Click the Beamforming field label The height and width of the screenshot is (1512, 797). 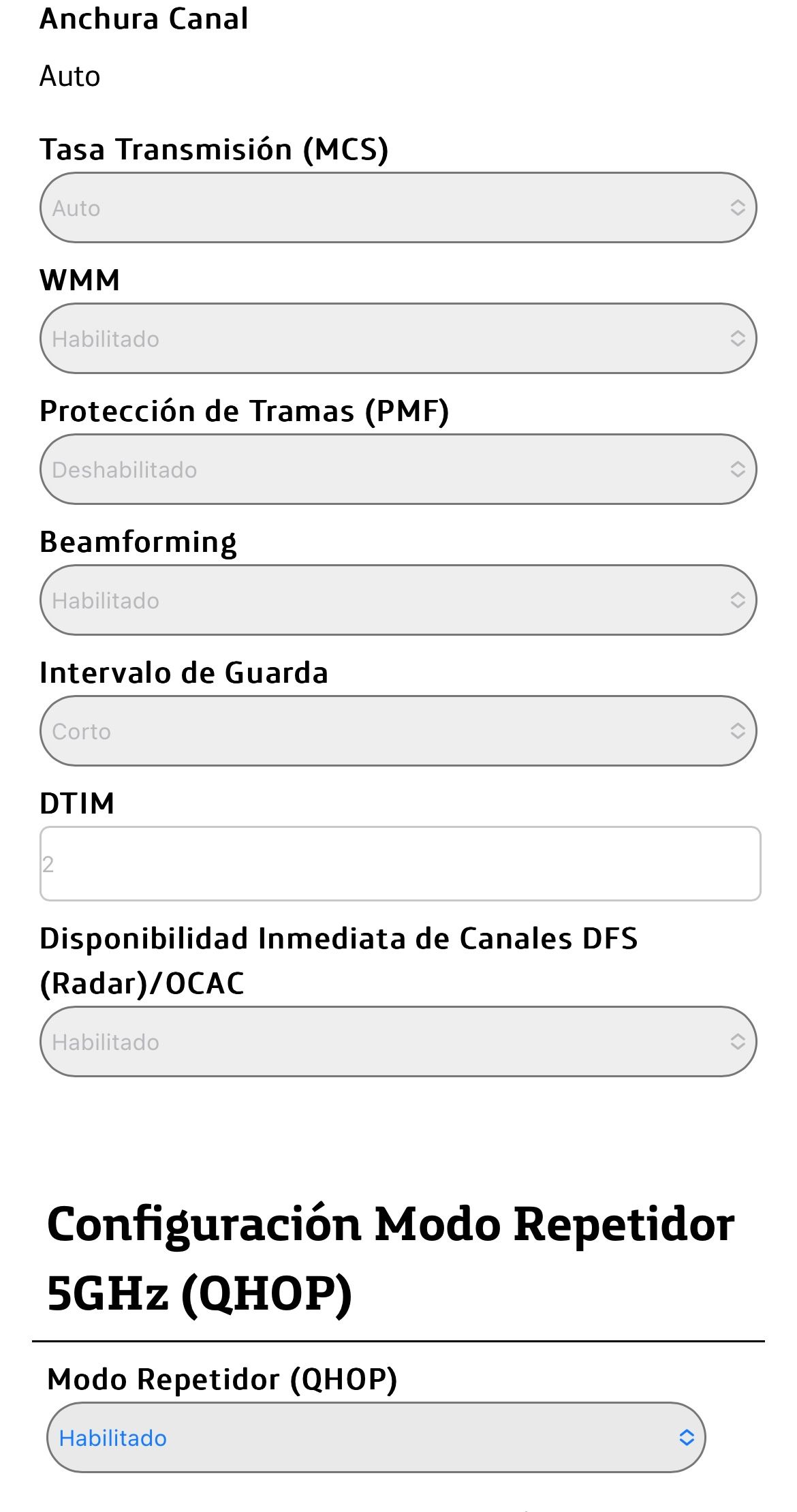[138, 542]
